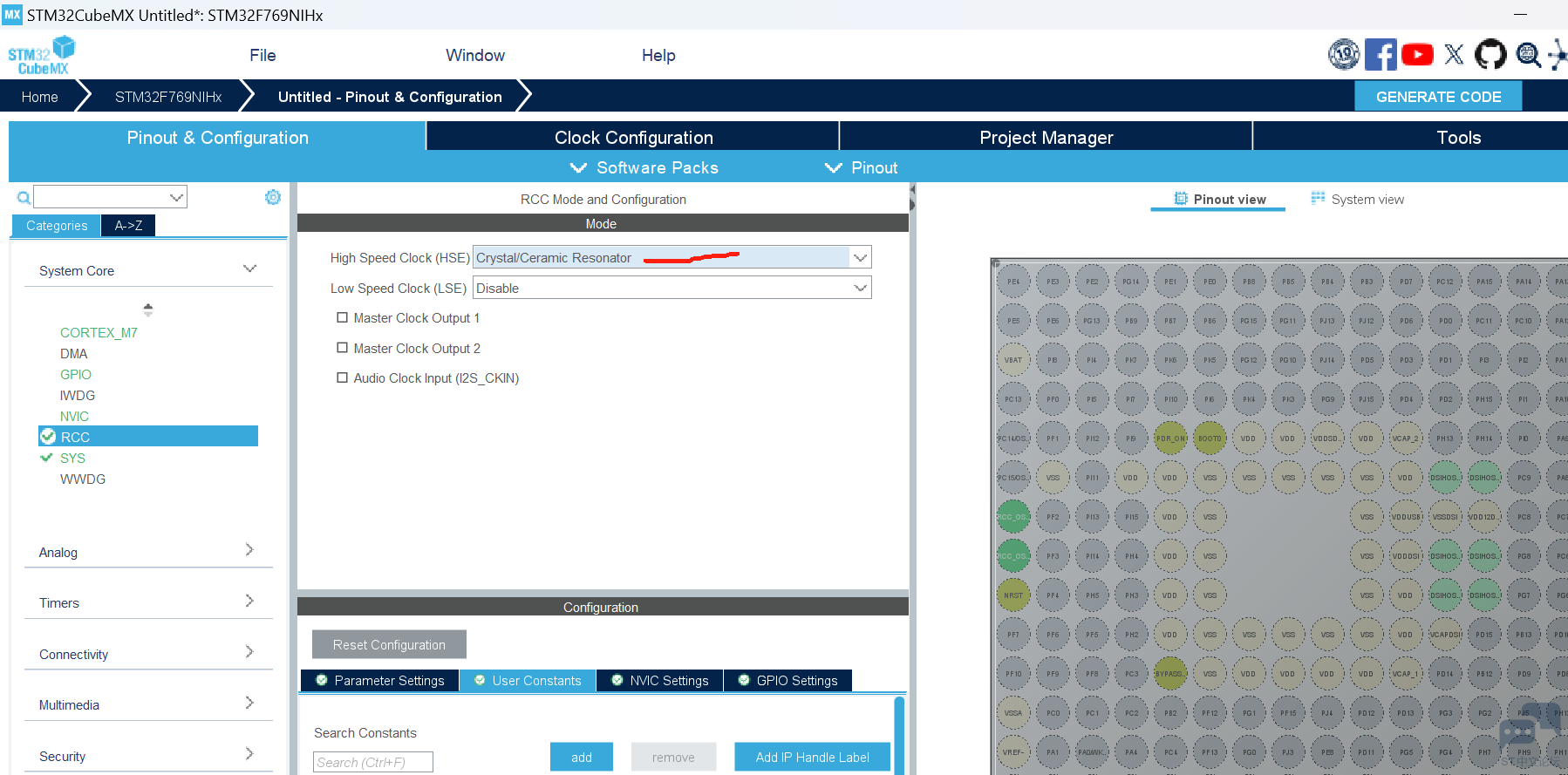
Task: Open the Parameter Settings tab
Action: [379, 680]
